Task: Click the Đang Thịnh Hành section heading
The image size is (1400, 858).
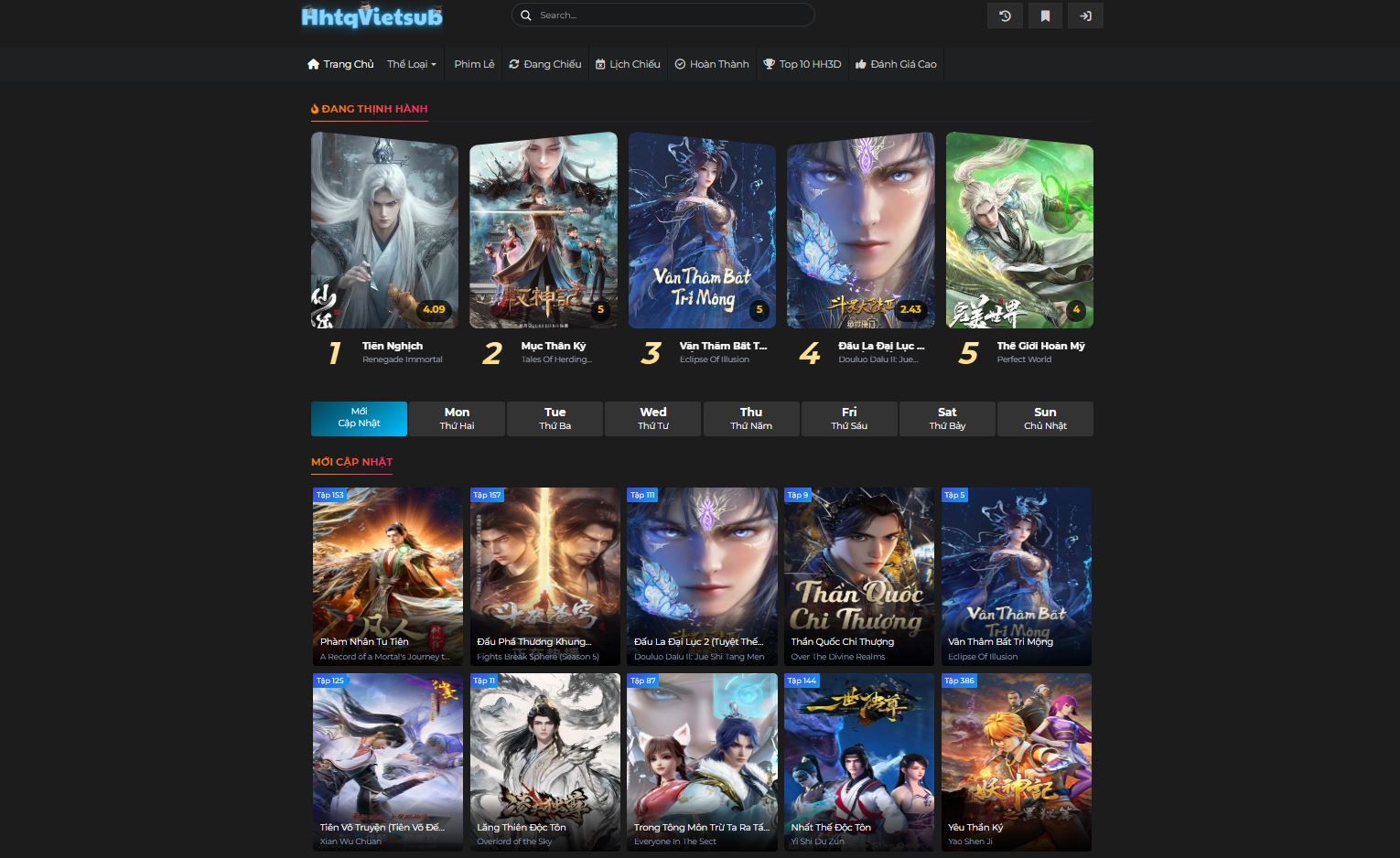Action: tap(370, 109)
